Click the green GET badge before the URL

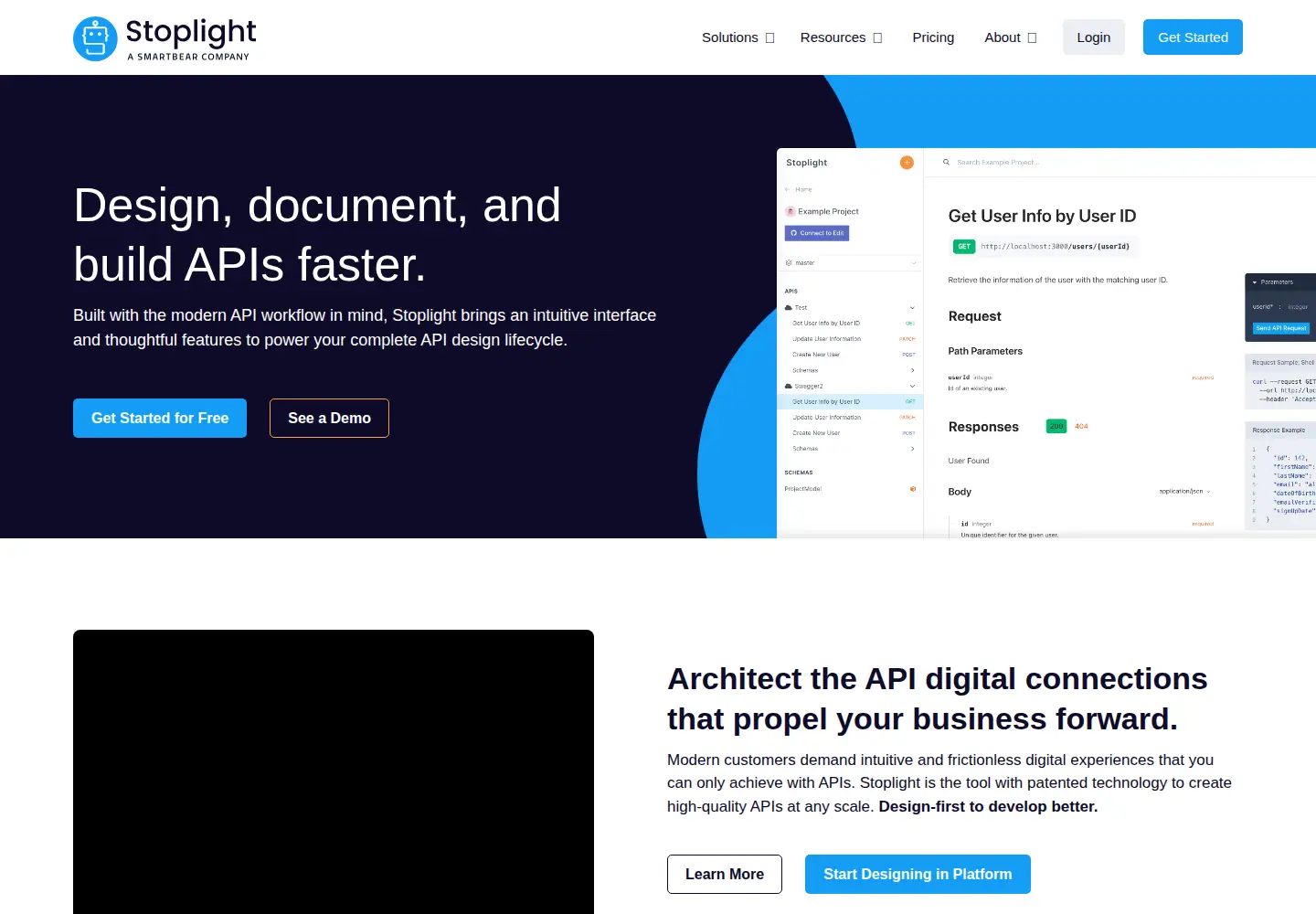(964, 247)
